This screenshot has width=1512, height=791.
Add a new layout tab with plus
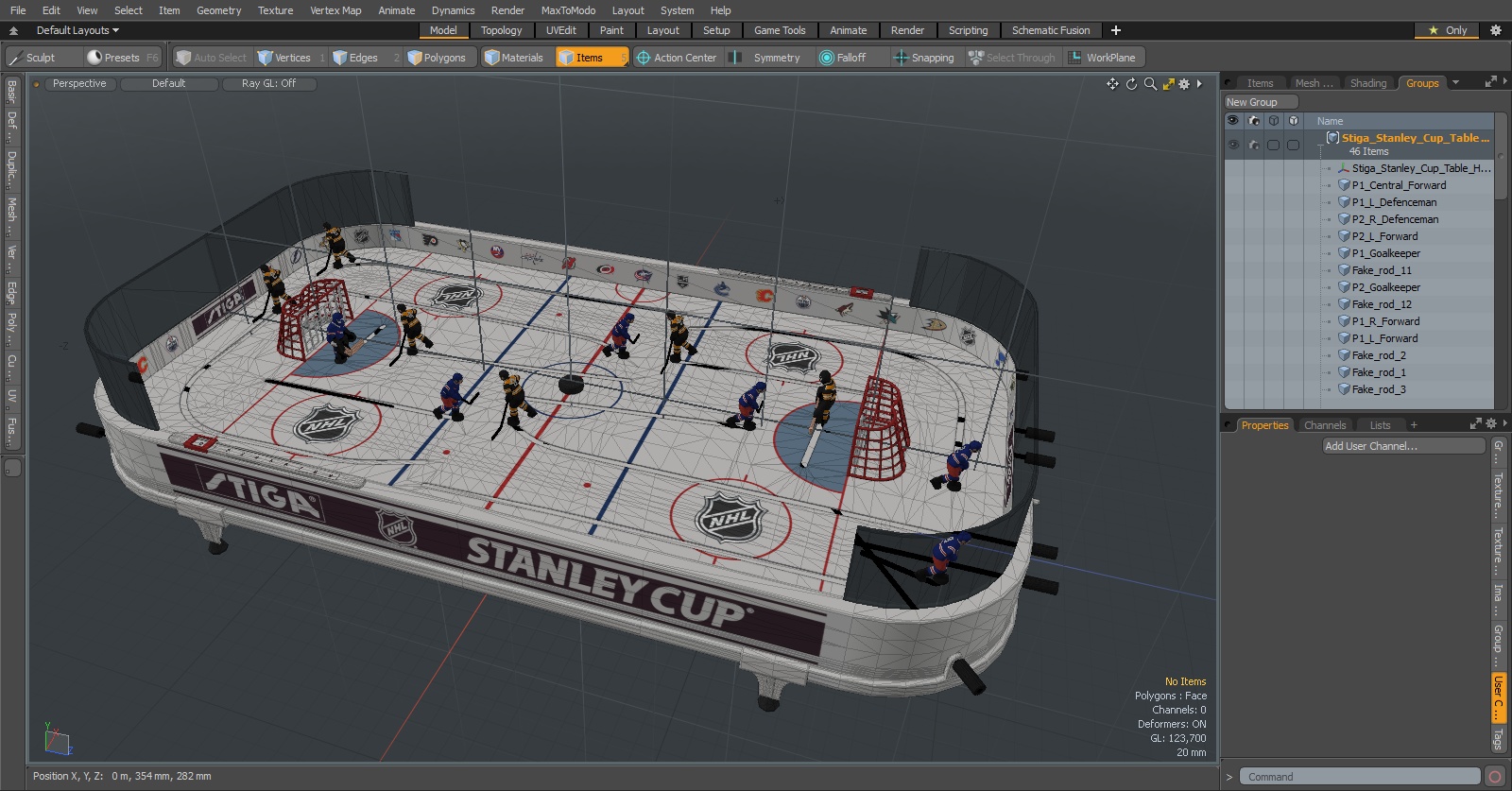coord(1116,30)
